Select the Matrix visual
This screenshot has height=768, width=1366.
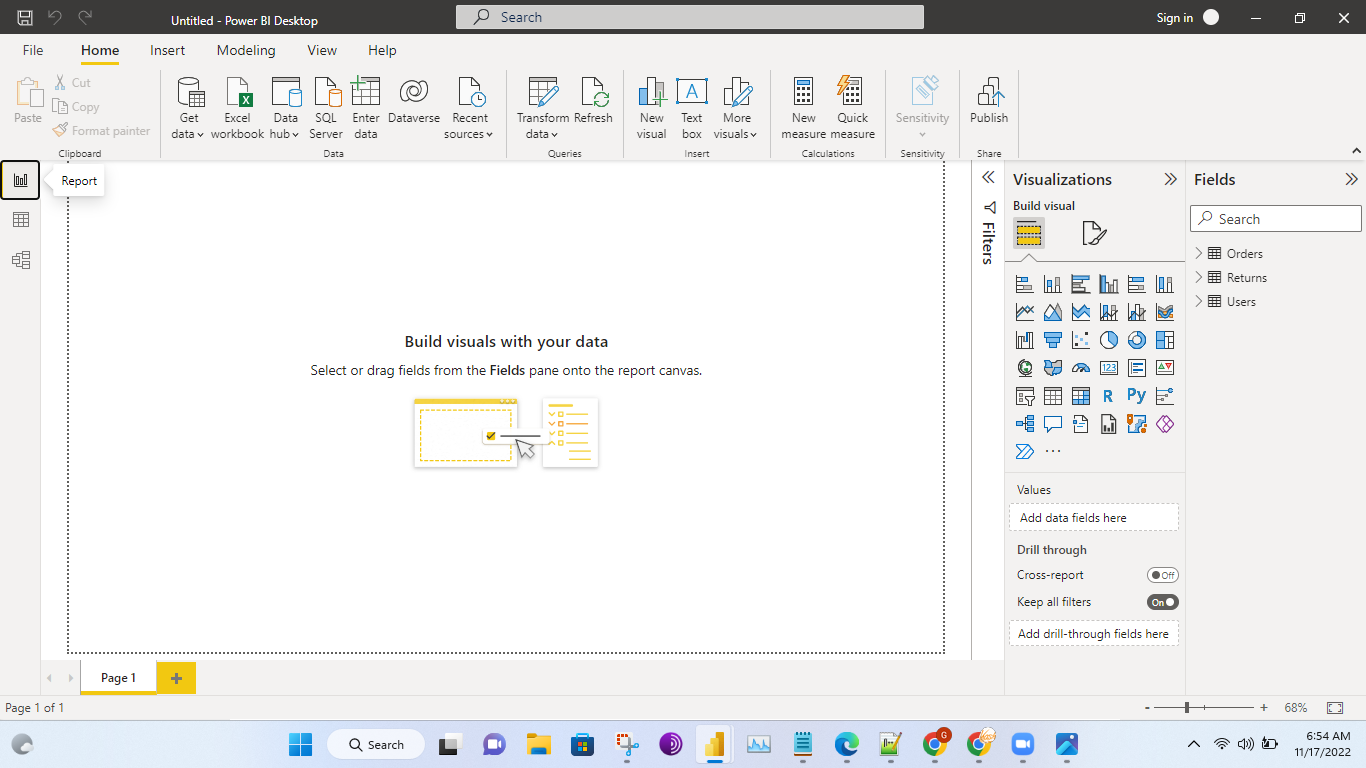coord(1080,396)
